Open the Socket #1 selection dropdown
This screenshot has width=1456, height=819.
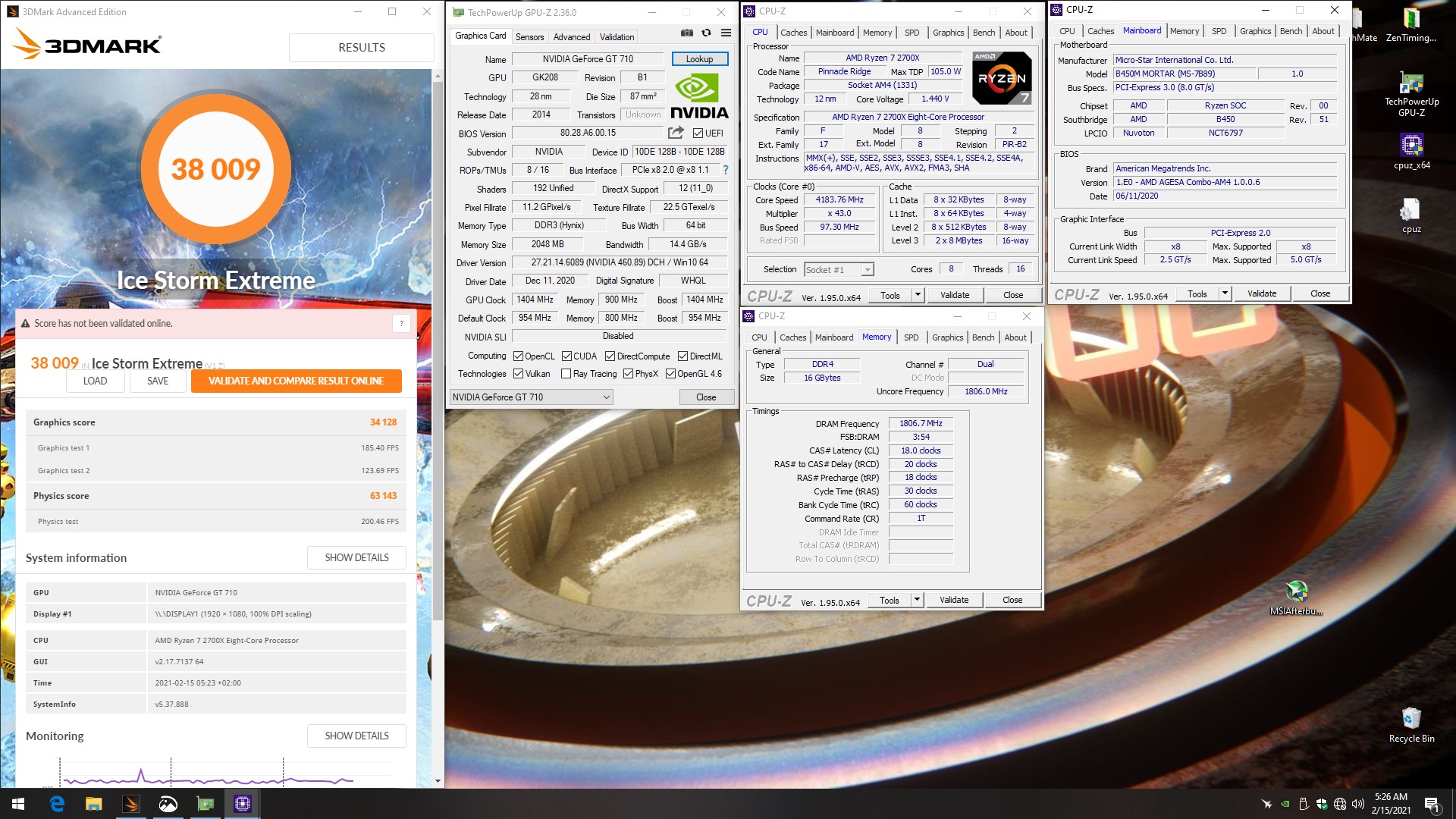pyautogui.click(x=839, y=269)
